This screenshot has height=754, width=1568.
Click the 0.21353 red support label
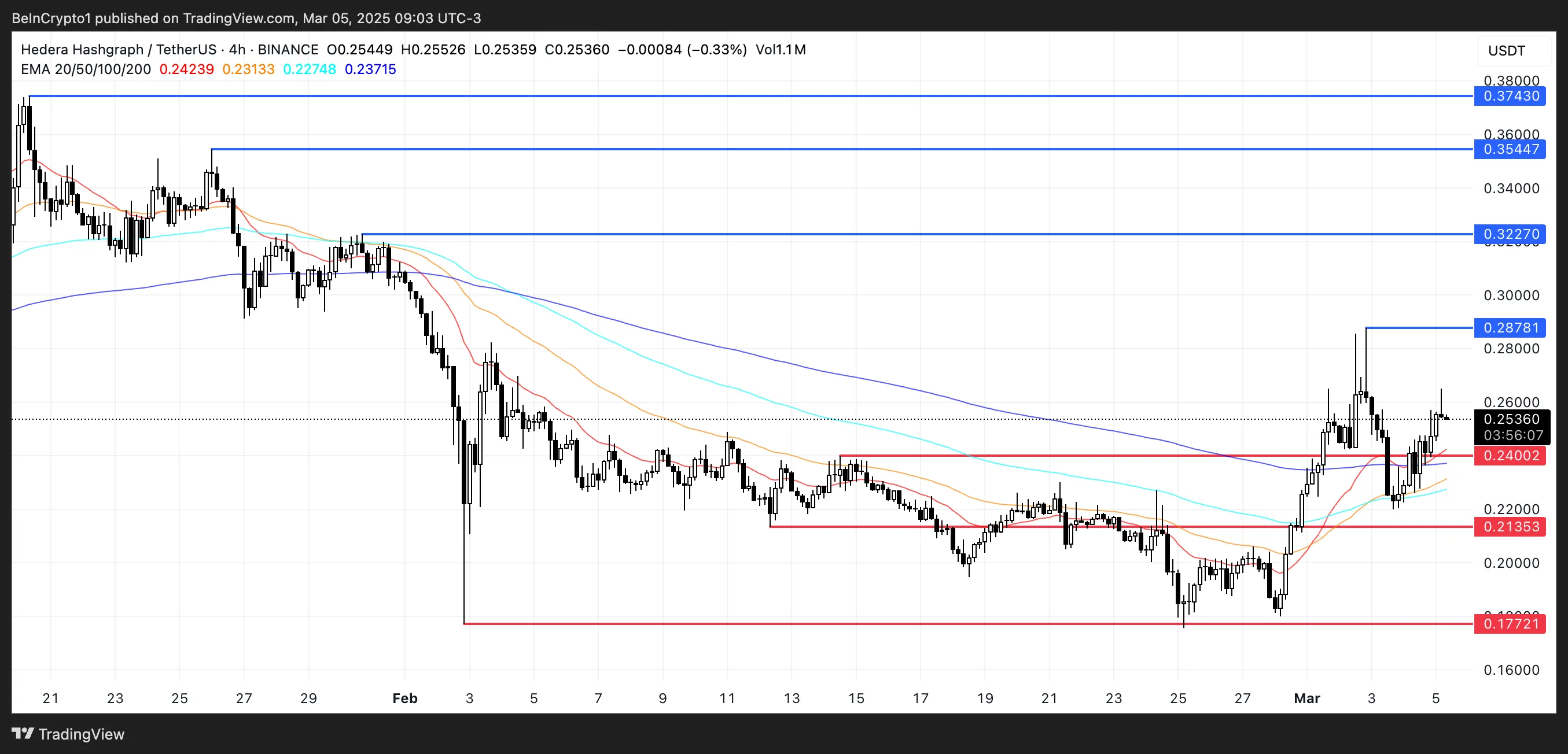click(1510, 527)
